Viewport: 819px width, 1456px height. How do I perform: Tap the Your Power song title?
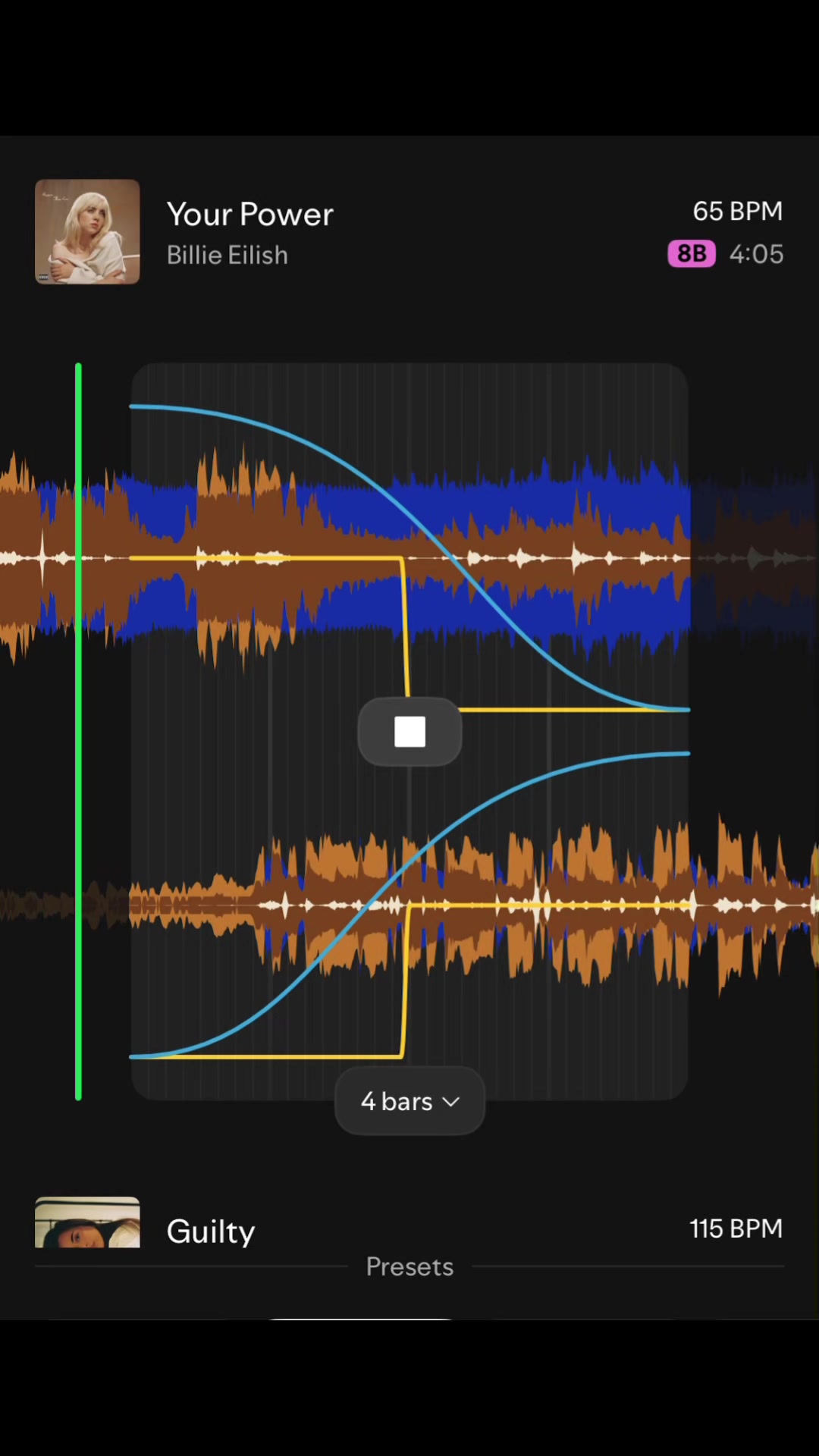249,214
